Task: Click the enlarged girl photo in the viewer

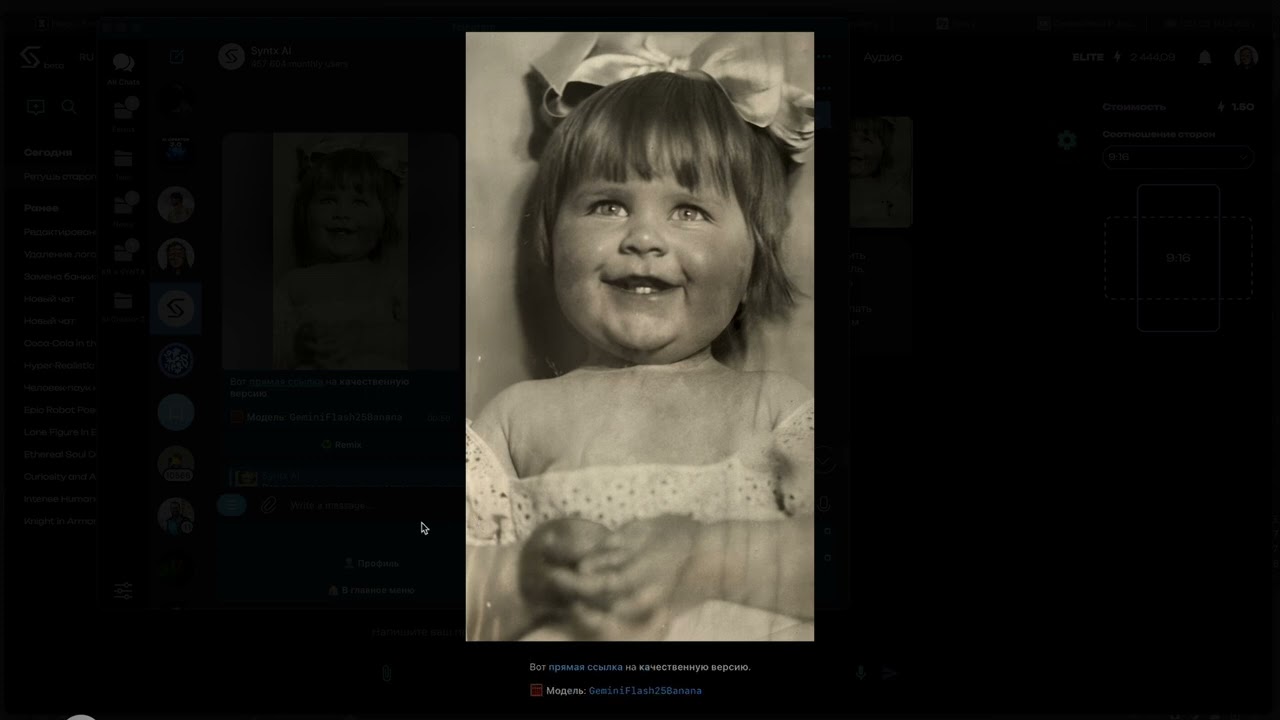Action: [x=640, y=336]
